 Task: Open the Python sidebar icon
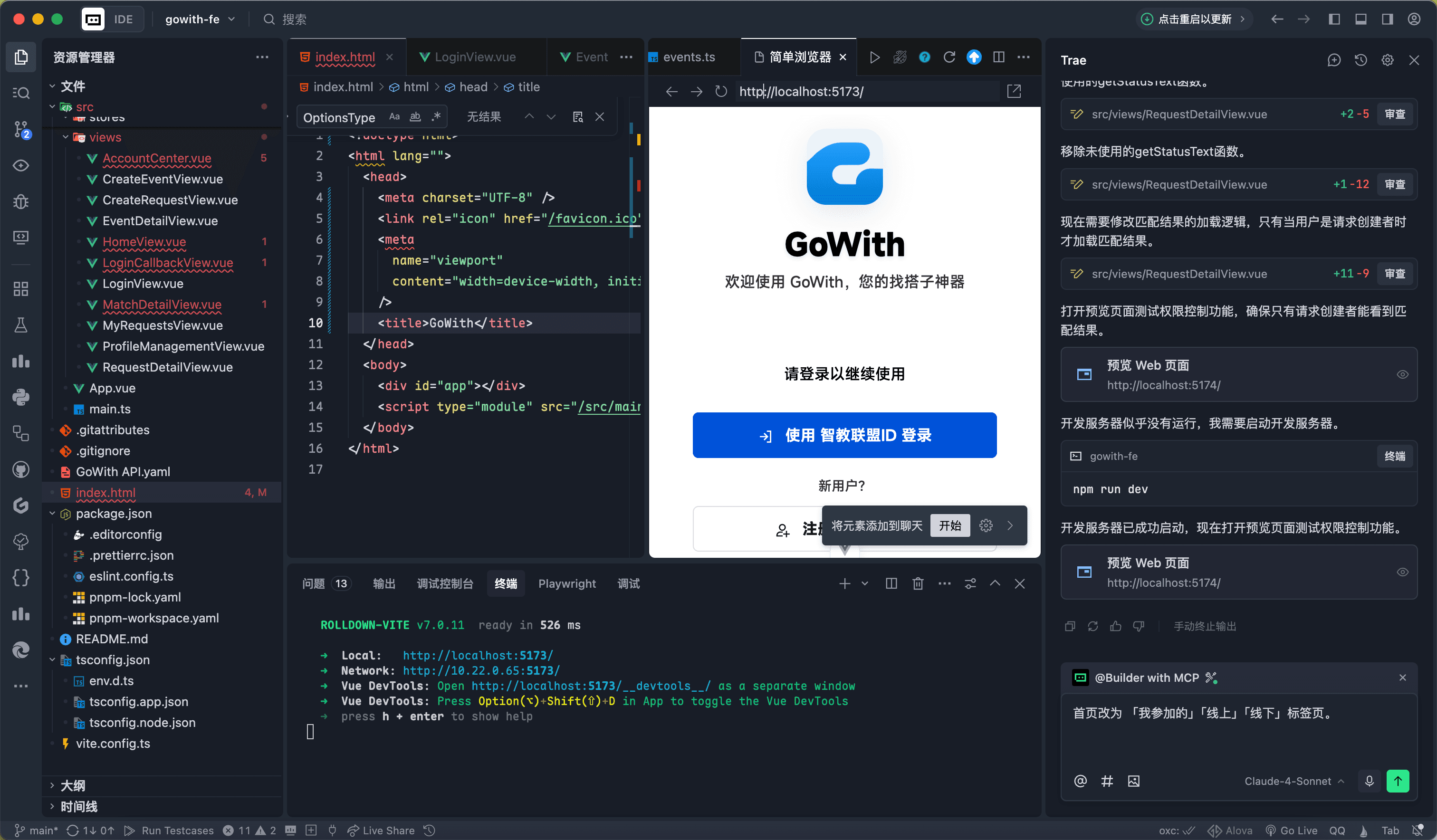(21, 397)
